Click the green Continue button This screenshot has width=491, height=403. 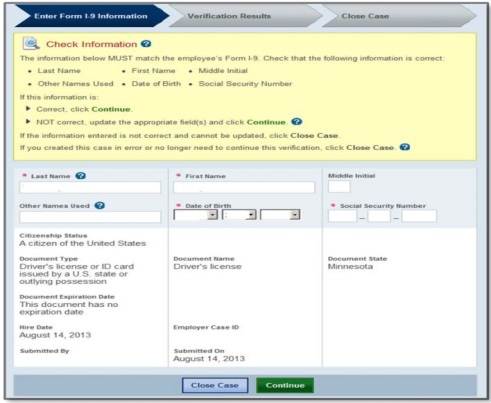click(285, 385)
